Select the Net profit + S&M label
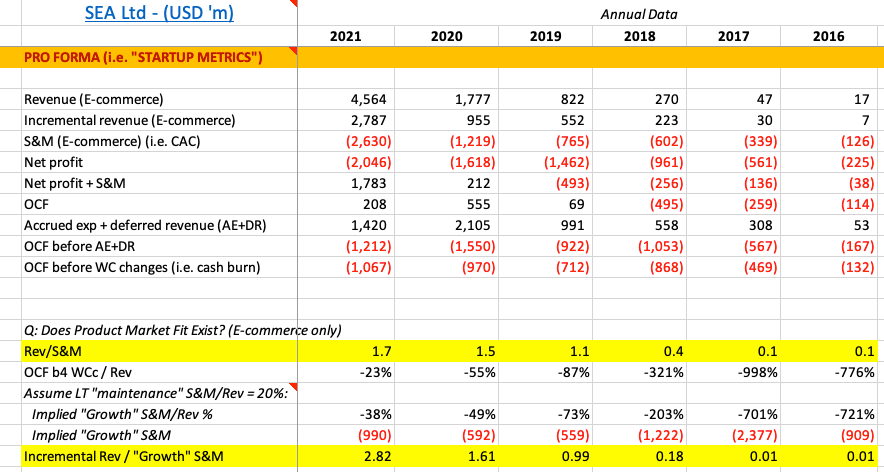884x472 pixels. point(74,183)
